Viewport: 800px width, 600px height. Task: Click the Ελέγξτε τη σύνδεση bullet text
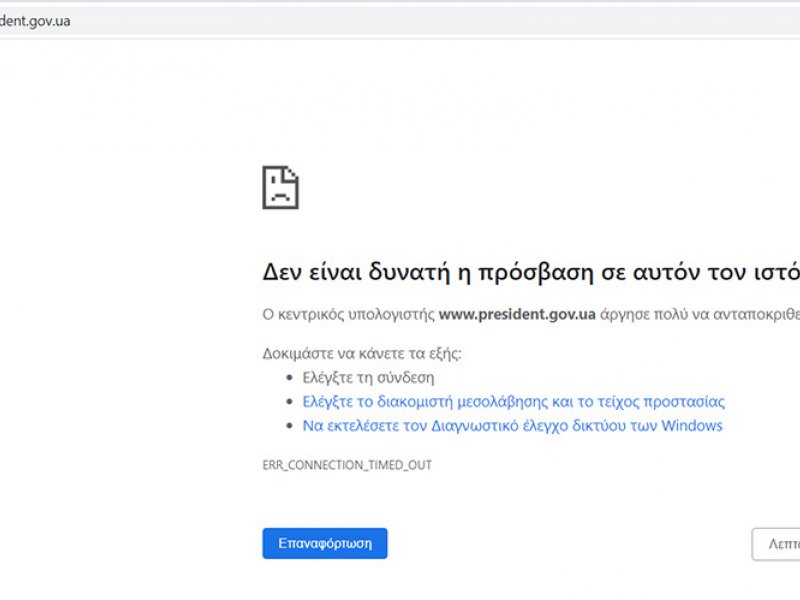(x=368, y=378)
